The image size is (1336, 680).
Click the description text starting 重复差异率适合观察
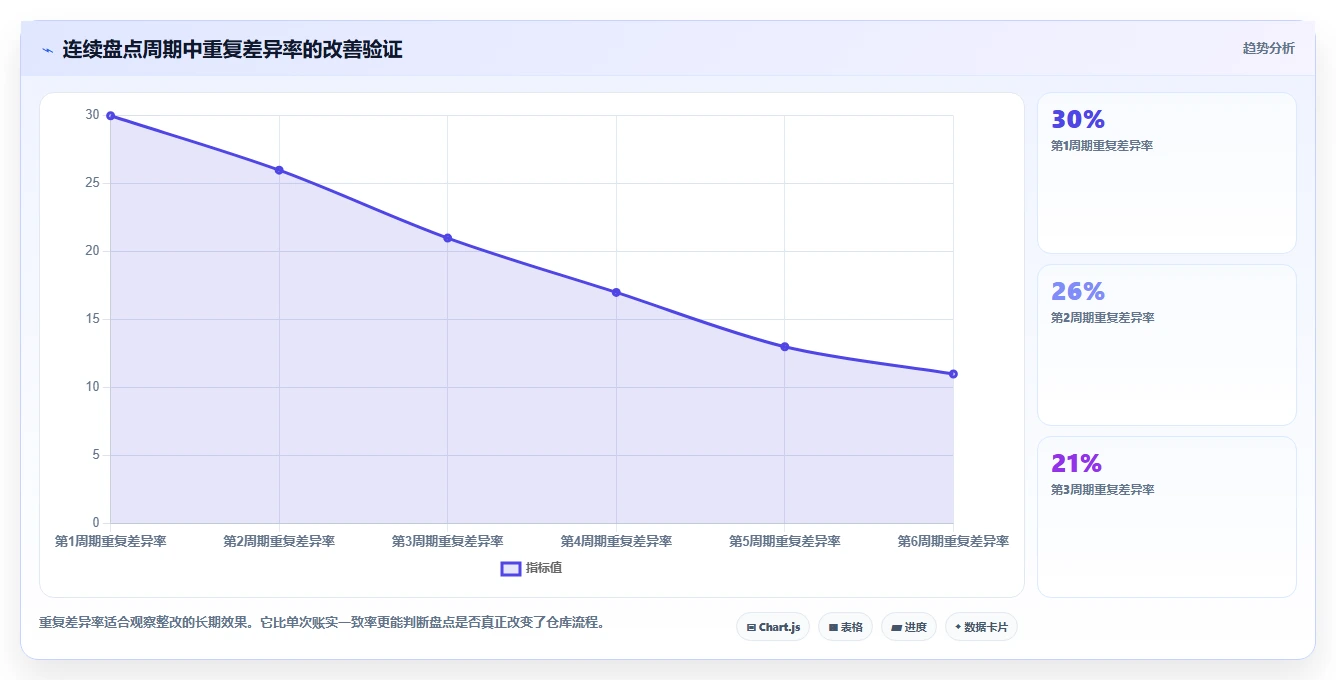click(x=322, y=622)
